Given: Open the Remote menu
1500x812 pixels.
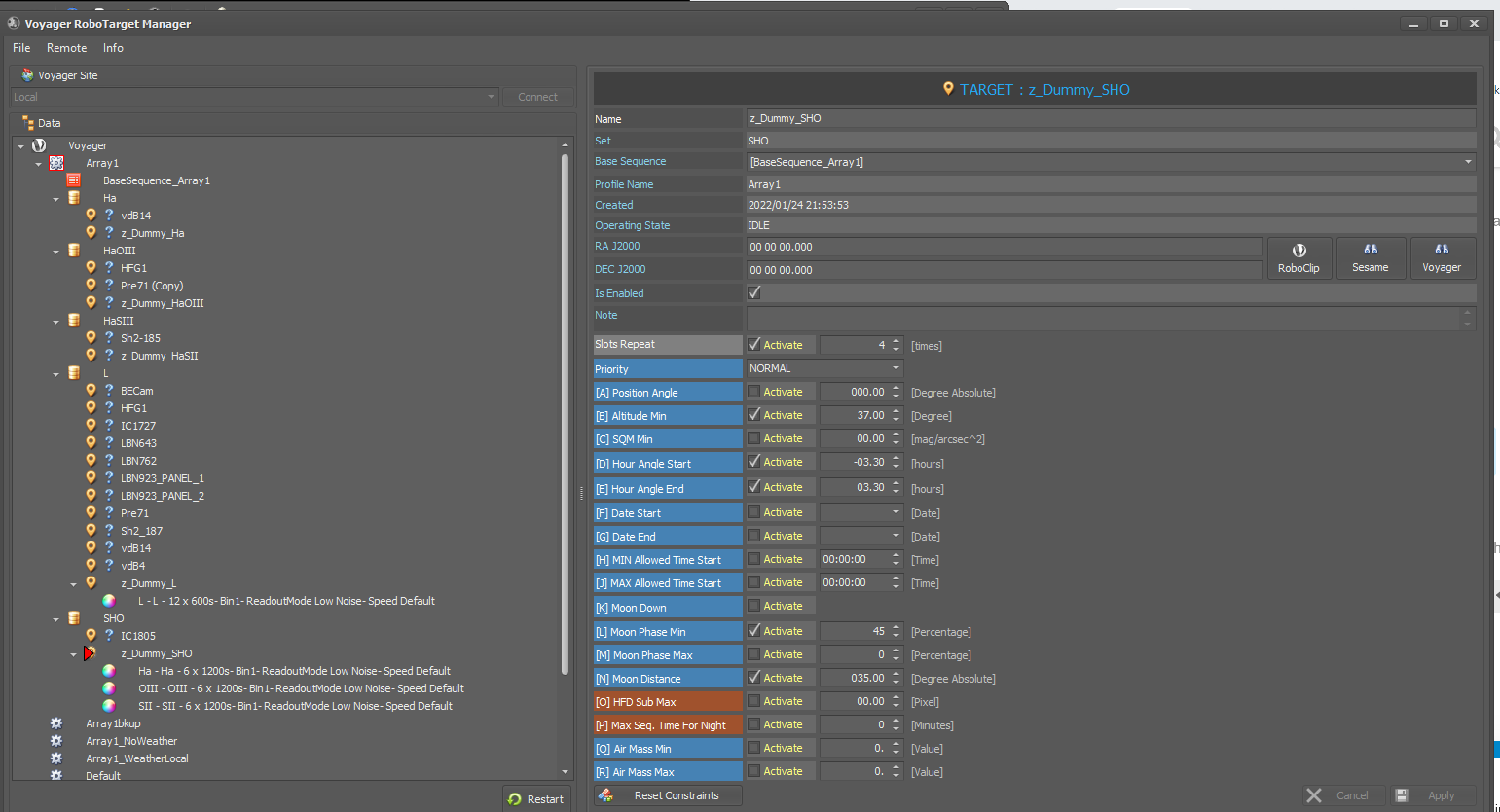Looking at the screenshot, I should click(66, 48).
